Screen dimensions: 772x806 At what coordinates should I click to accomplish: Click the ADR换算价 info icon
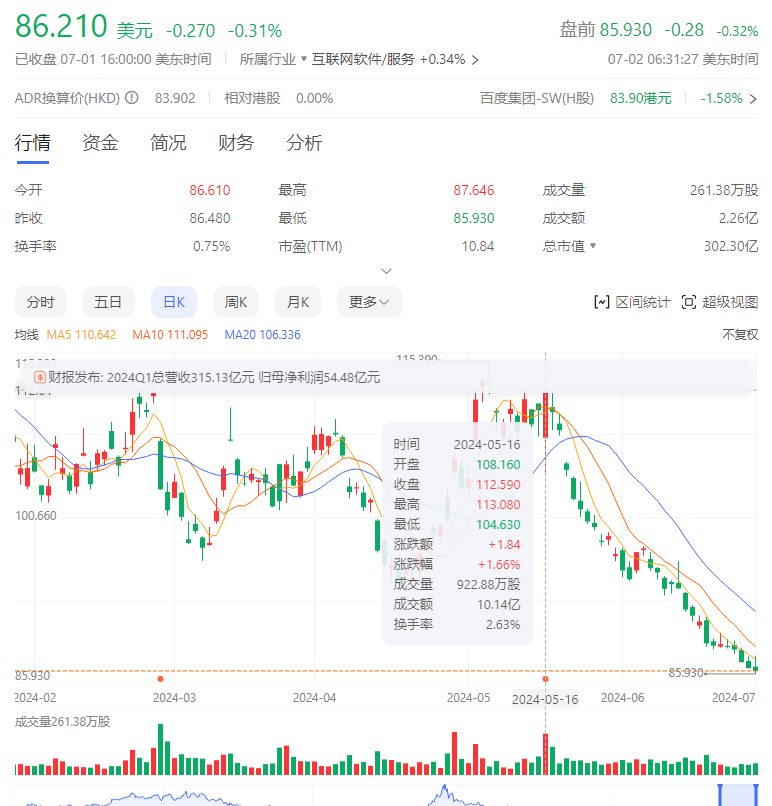click(131, 98)
